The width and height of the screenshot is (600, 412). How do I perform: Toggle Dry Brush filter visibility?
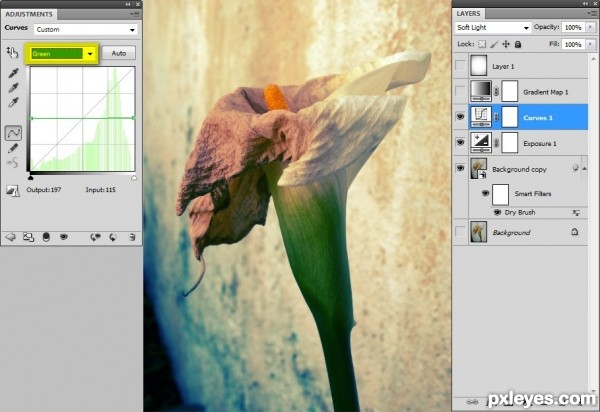point(497,212)
